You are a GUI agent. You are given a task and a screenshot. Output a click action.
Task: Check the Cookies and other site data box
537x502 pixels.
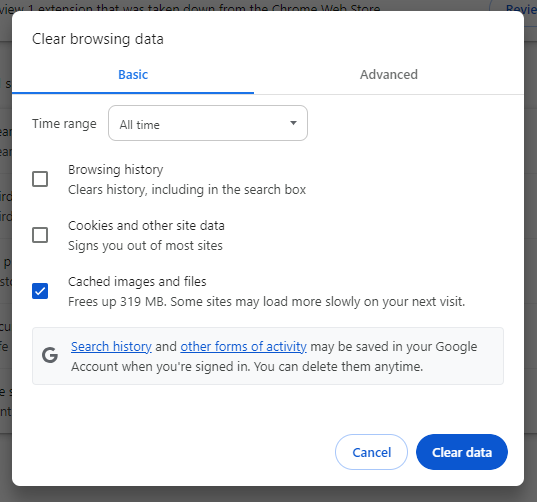click(x=40, y=235)
